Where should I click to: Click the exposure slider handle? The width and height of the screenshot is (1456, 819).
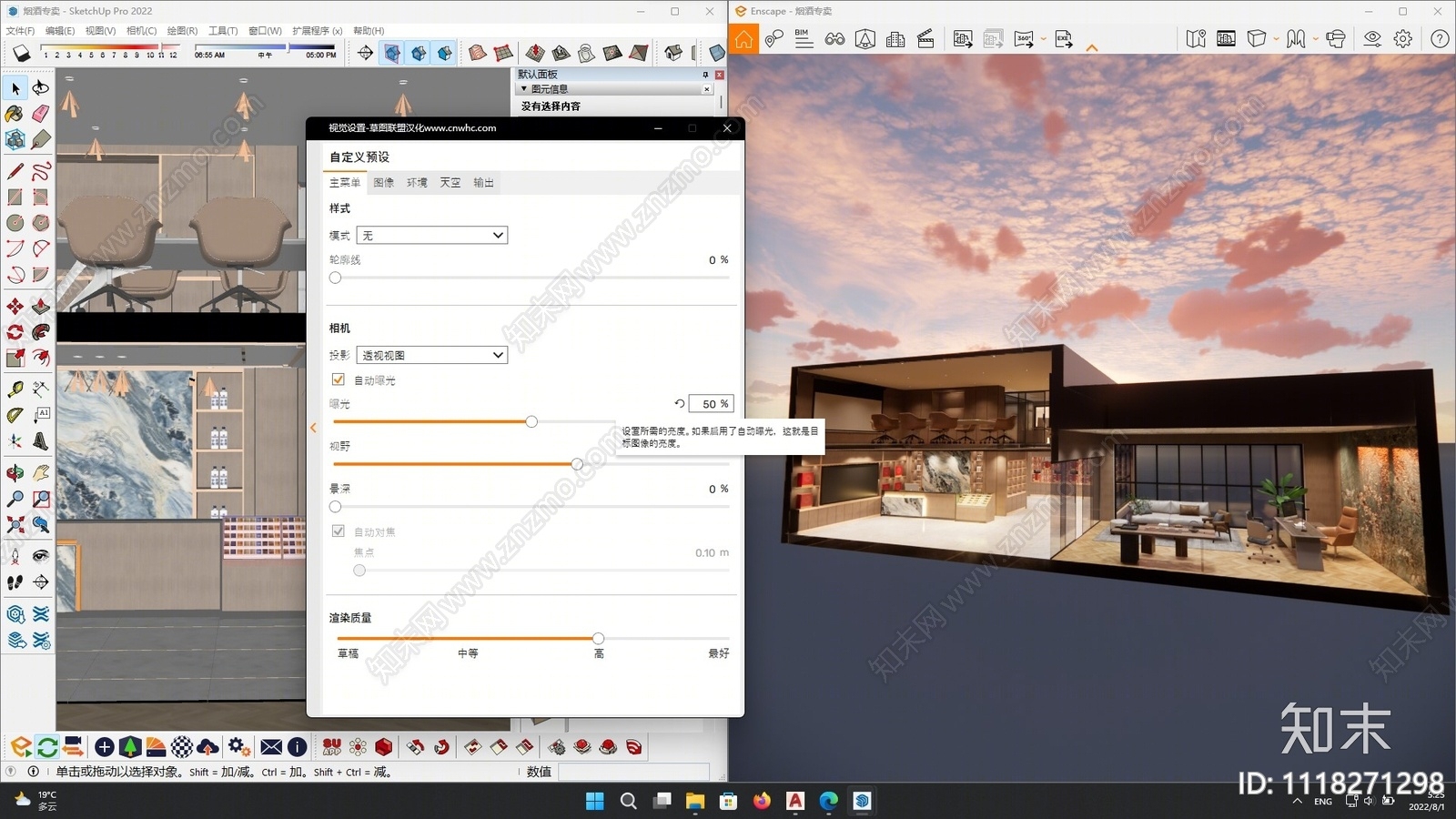(531, 421)
